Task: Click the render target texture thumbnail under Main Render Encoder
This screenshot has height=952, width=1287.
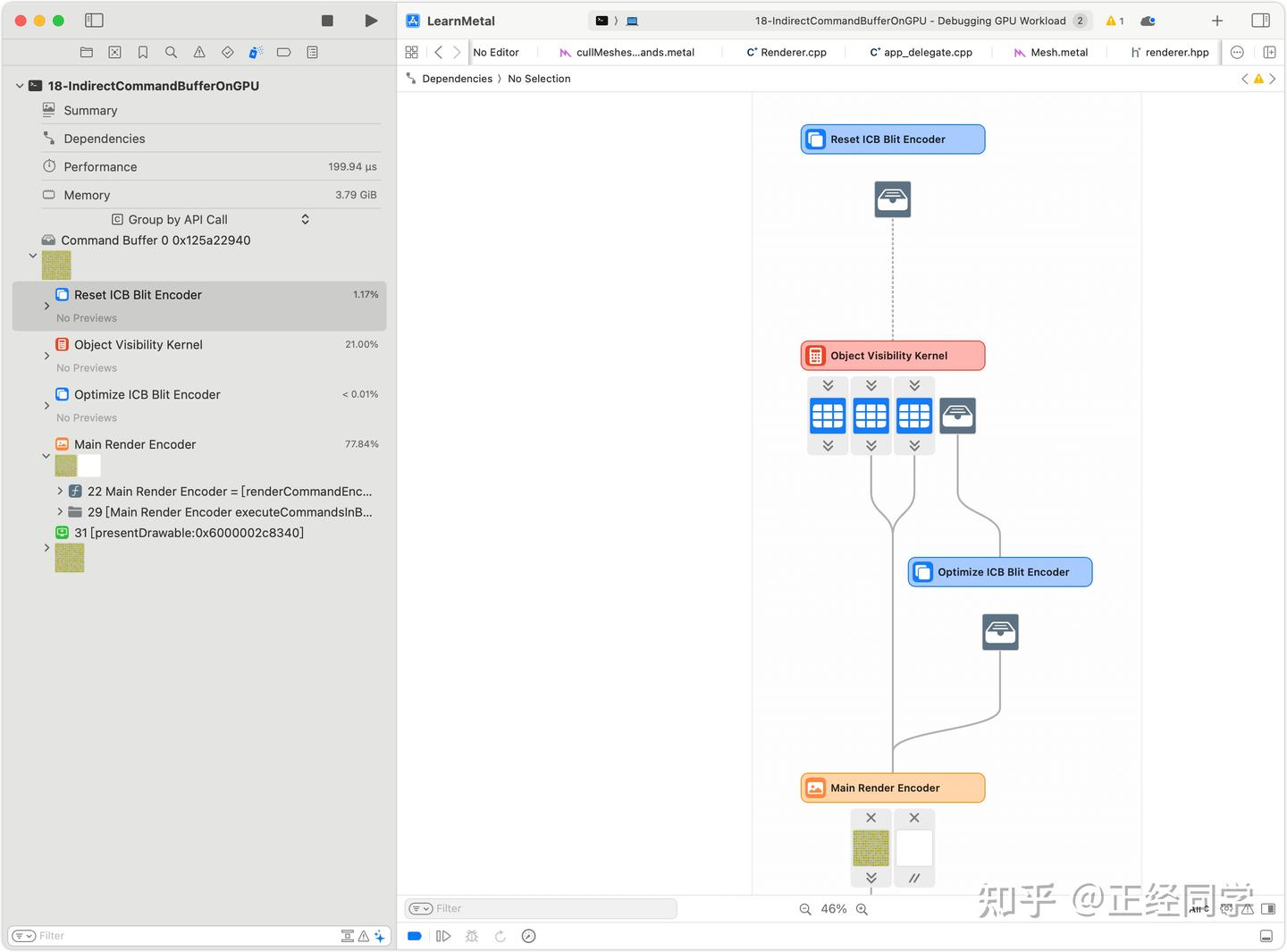Action: coord(871,848)
